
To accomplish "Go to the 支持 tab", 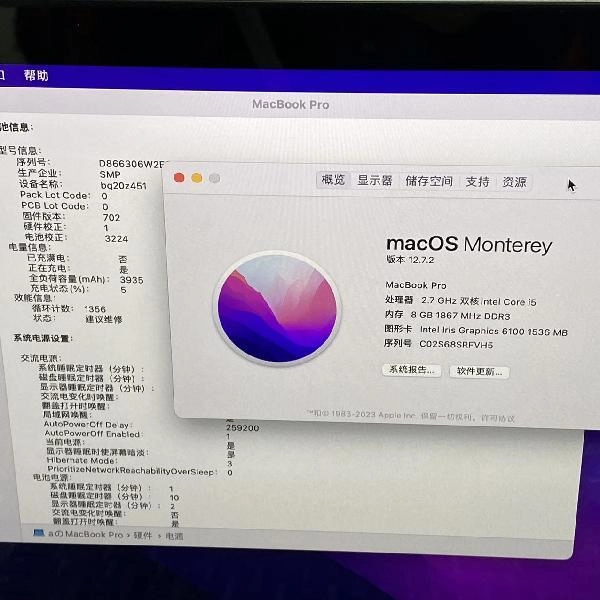I will [x=477, y=181].
